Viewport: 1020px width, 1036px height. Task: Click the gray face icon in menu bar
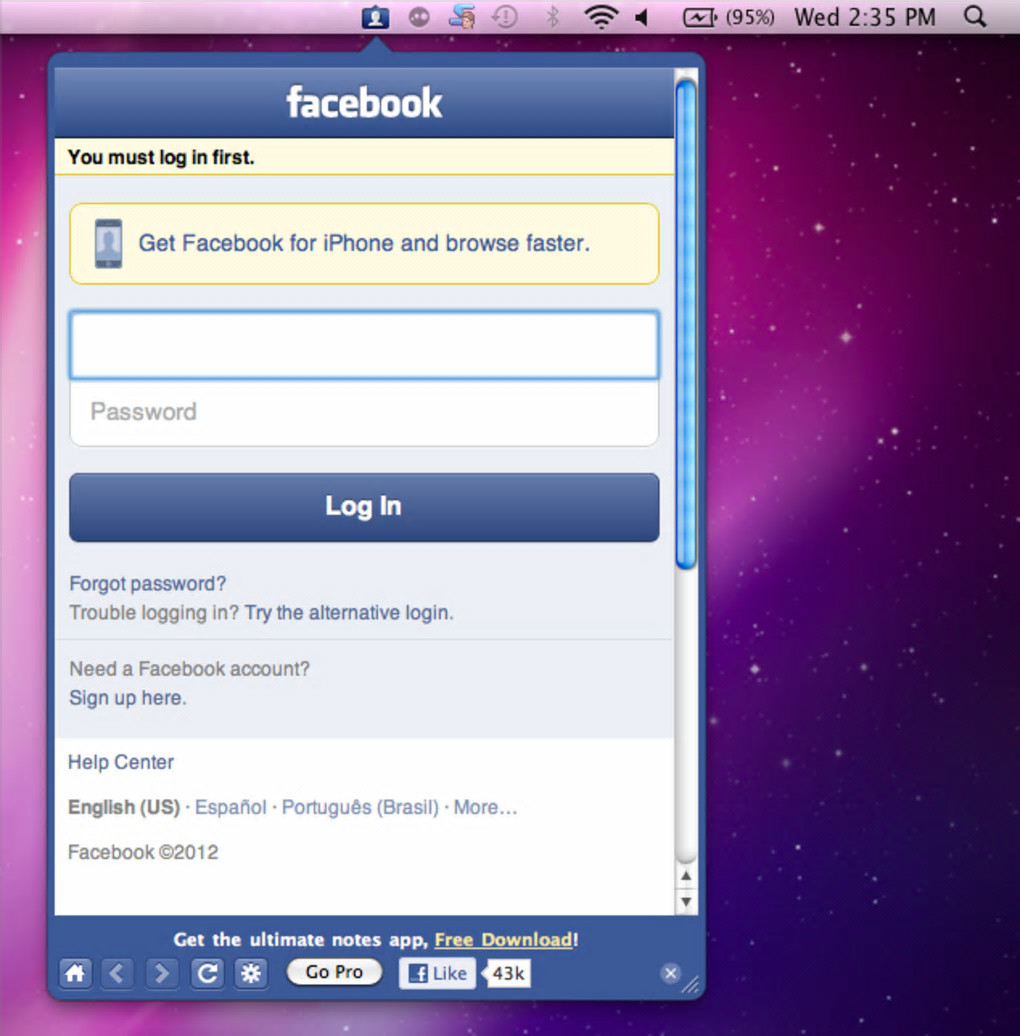click(x=419, y=17)
